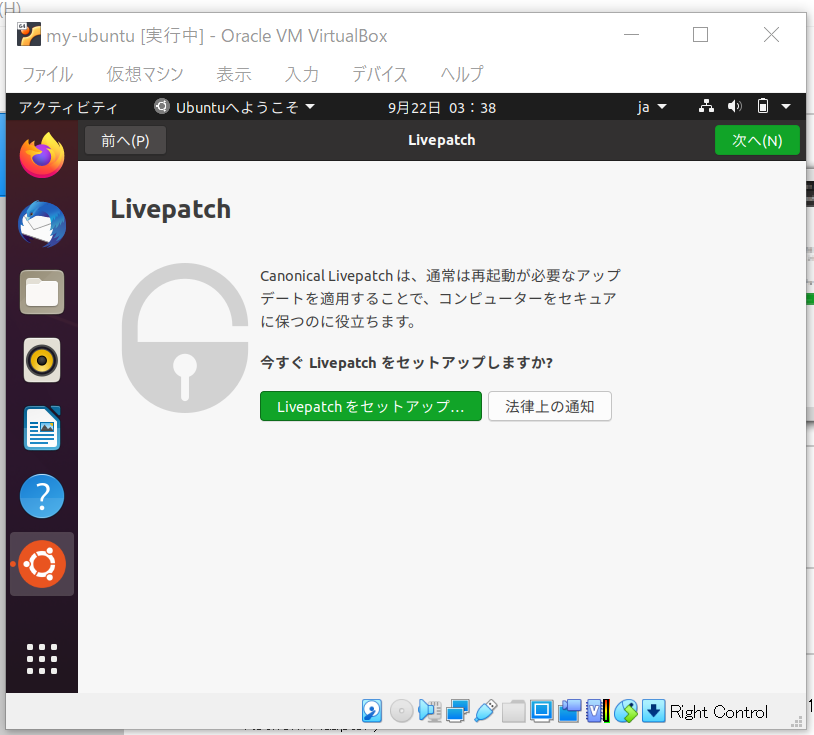Maximize the VirtualBox window
The width and height of the screenshot is (814, 735).
click(x=700, y=35)
